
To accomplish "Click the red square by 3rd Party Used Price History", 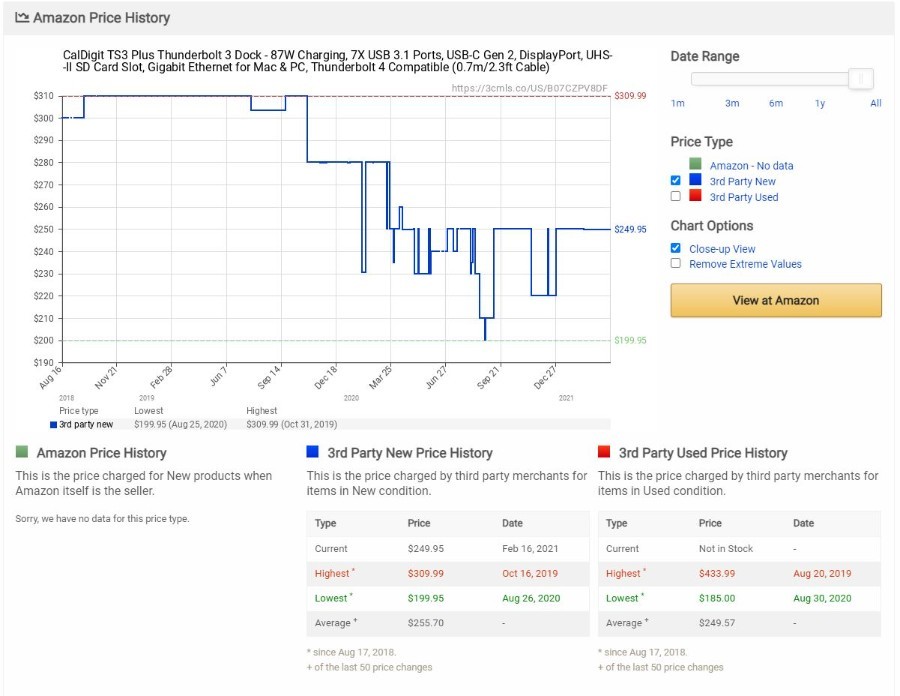I will [x=604, y=452].
